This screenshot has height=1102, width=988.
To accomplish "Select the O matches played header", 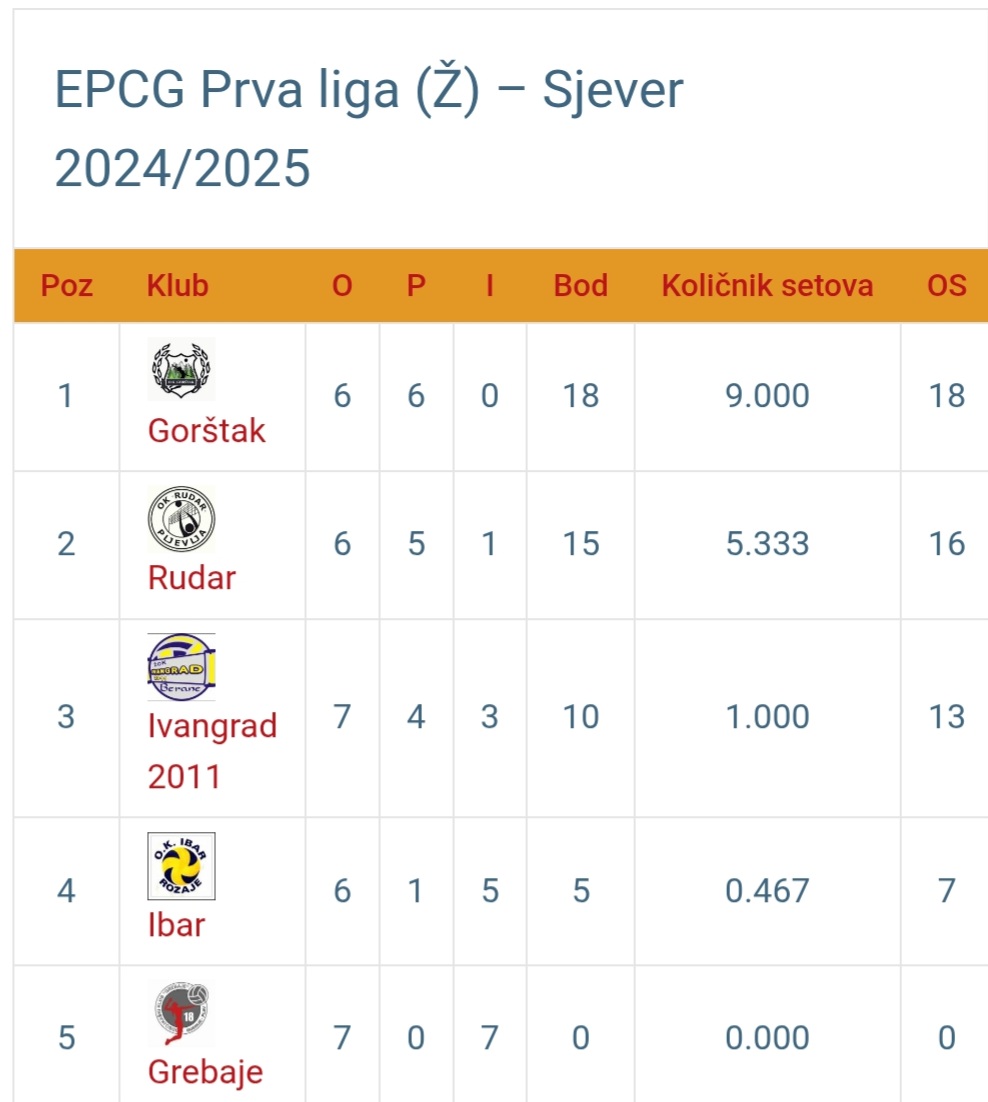I will coord(342,285).
